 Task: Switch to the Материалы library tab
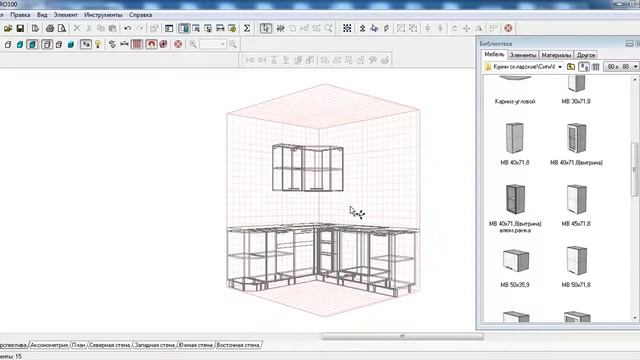(556, 55)
